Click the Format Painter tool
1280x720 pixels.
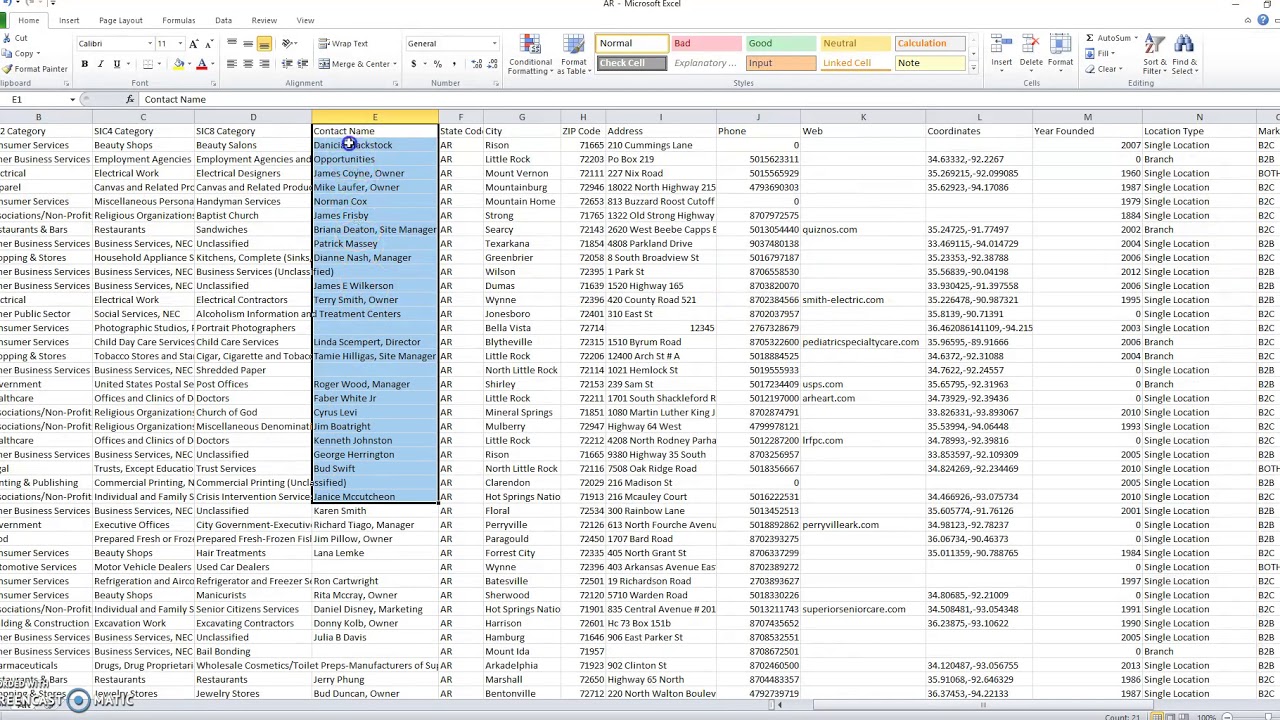click(x=35, y=69)
